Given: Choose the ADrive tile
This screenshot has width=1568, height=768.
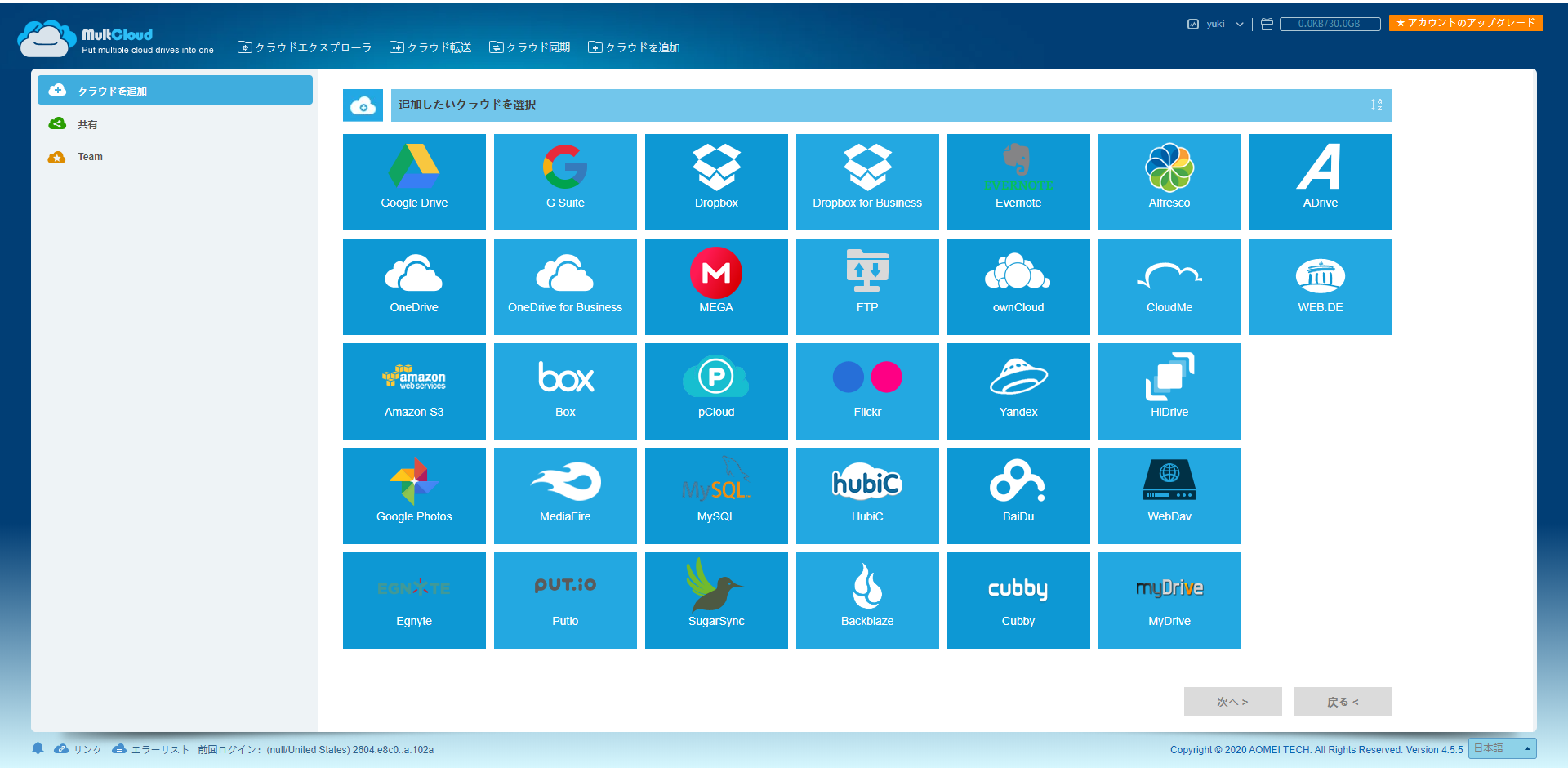Looking at the screenshot, I should click(1321, 182).
